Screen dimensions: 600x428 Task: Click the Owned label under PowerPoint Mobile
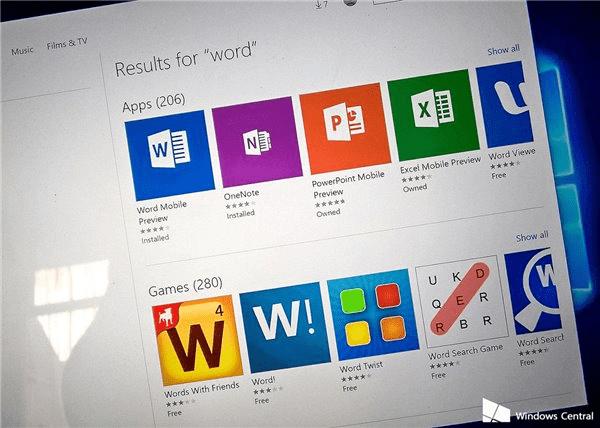(328, 213)
